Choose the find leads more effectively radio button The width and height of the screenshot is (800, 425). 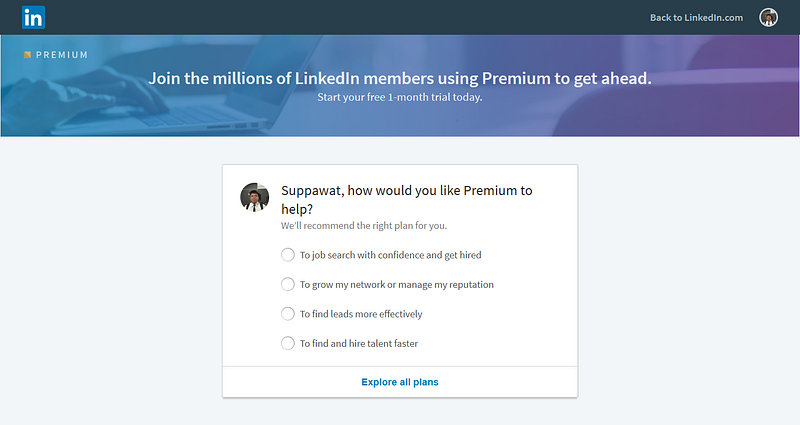tap(288, 314)
